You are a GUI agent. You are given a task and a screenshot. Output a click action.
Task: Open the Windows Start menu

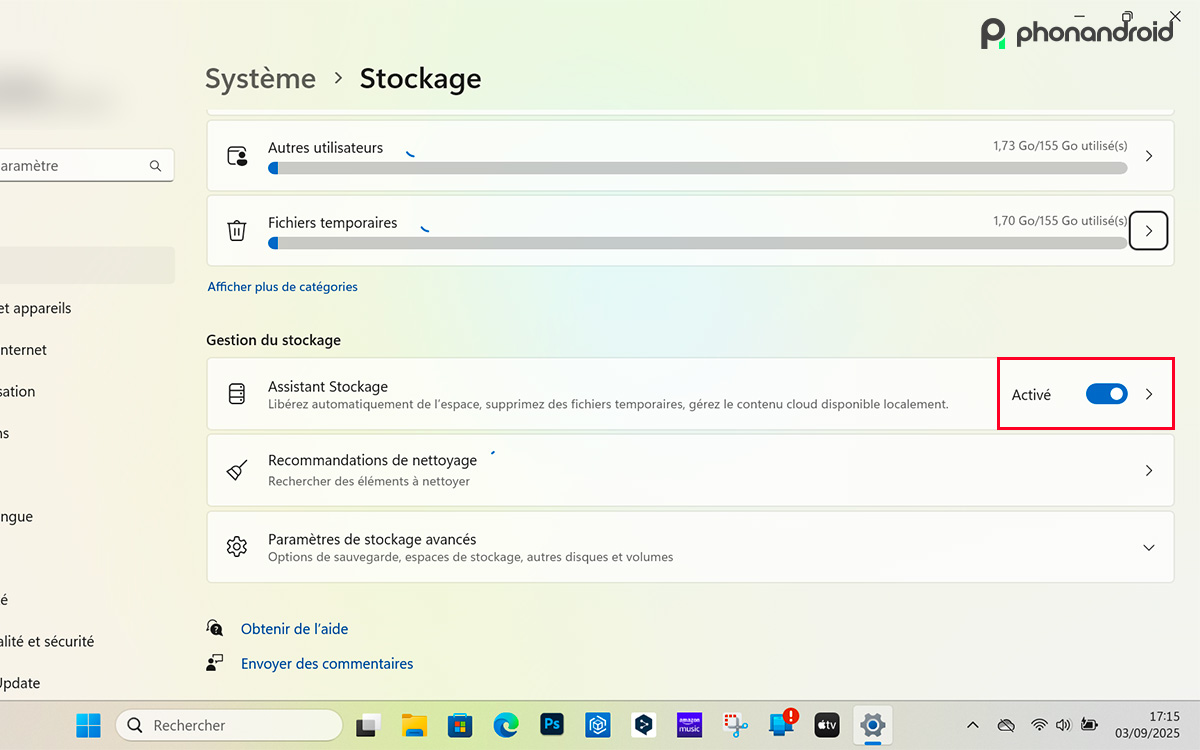[x=88, y=725]
